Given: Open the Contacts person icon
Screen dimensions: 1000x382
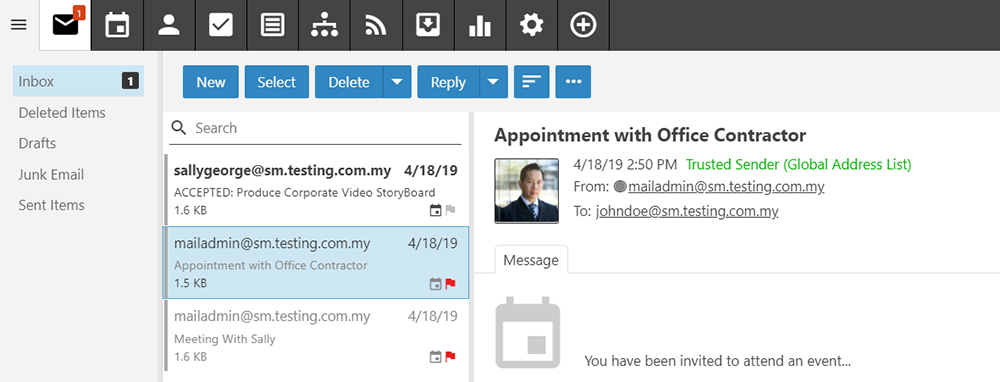Looking at the screenshot, I should click(169, 26).
